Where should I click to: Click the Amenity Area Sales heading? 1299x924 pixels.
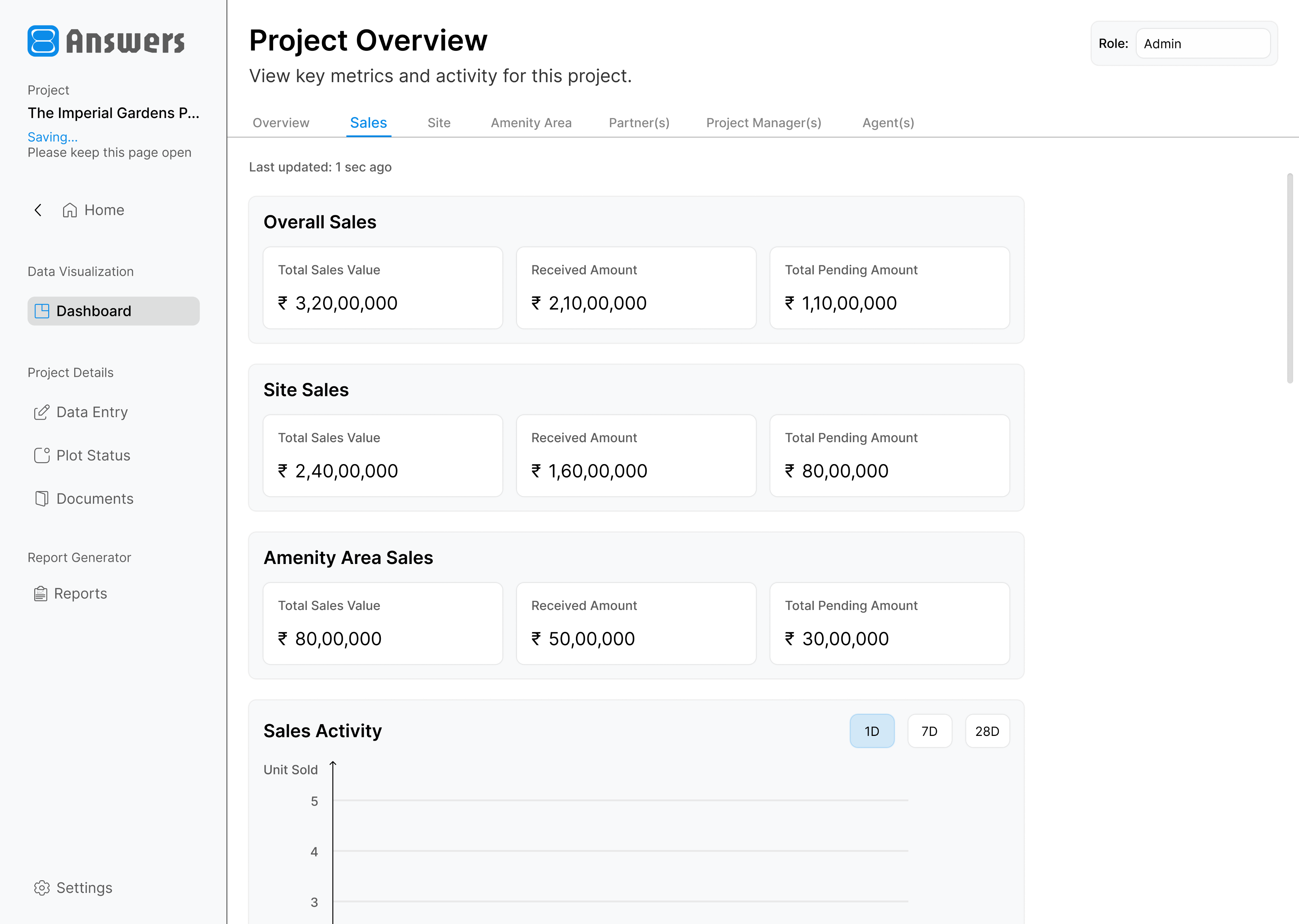click(x=348, y=558)
